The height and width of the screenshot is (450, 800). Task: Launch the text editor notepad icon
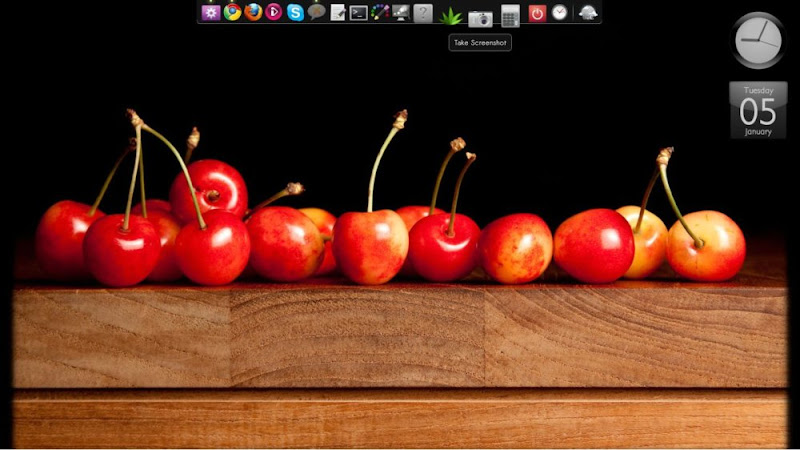(338, 13)
